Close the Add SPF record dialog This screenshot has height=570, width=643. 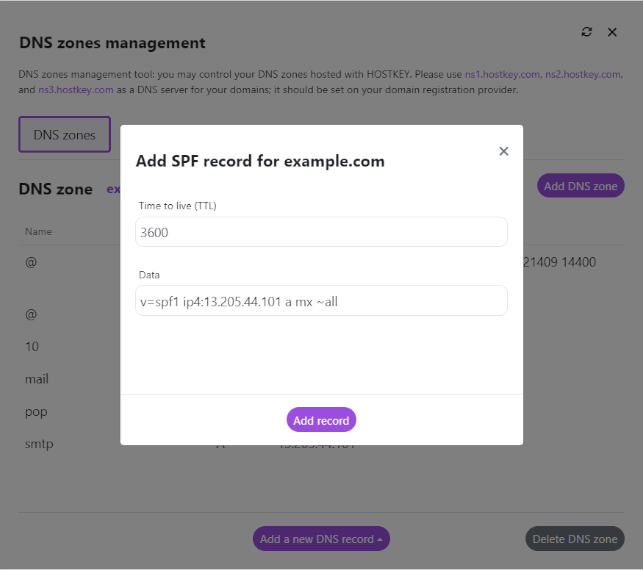click(503, 151)
